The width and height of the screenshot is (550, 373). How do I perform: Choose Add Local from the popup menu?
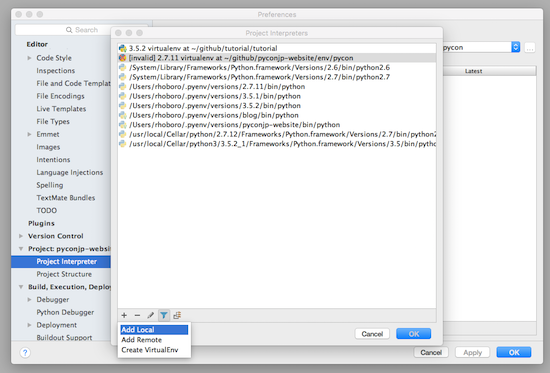[x=154, y=329]
